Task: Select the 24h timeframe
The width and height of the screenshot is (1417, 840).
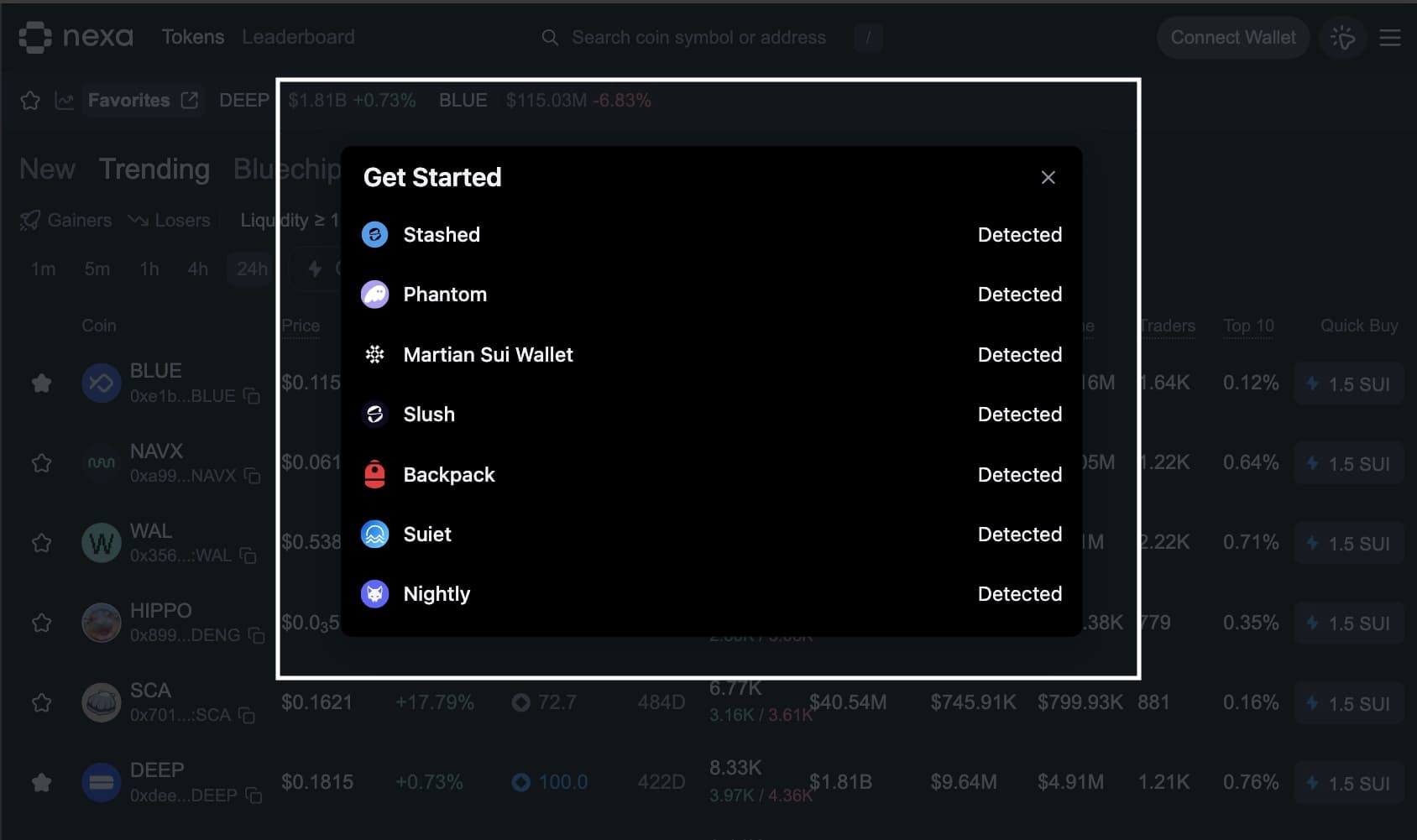Action: [249, 269]
